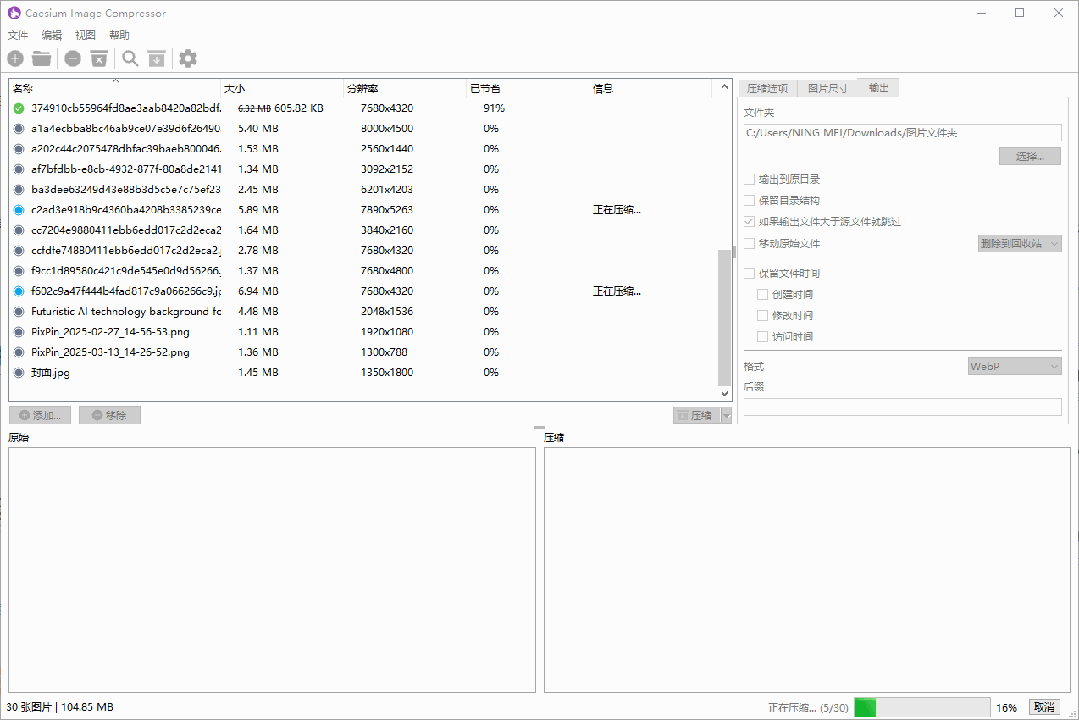Viewport: 1079px width, 720px height.
Task: Click green check status icon of first file
Action: tap(19, 108)
